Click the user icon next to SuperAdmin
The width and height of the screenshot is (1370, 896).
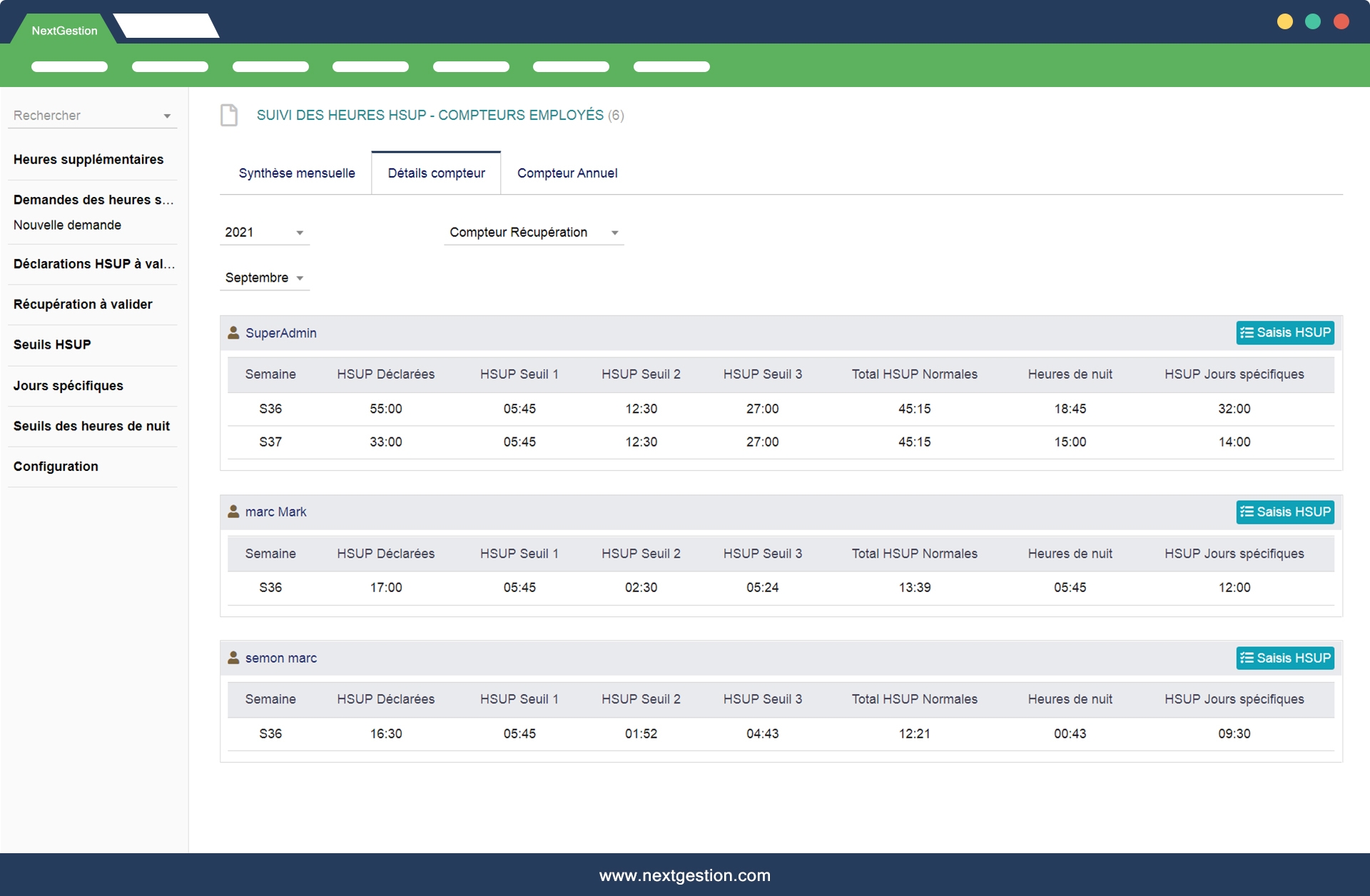coord(233,333)
